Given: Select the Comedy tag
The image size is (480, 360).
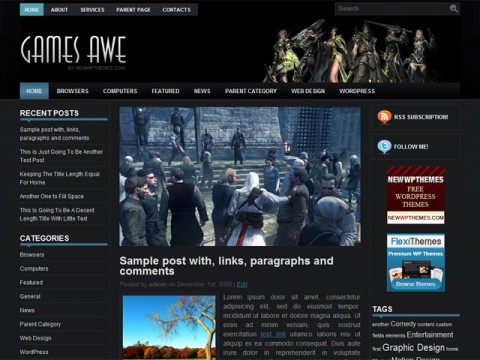Looking at the screenshot, I should coord(403,324).
